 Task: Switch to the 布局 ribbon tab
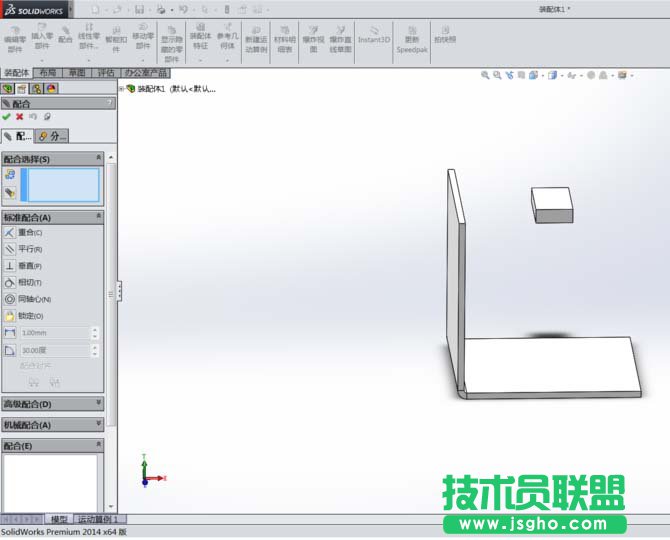pos(48,73)
